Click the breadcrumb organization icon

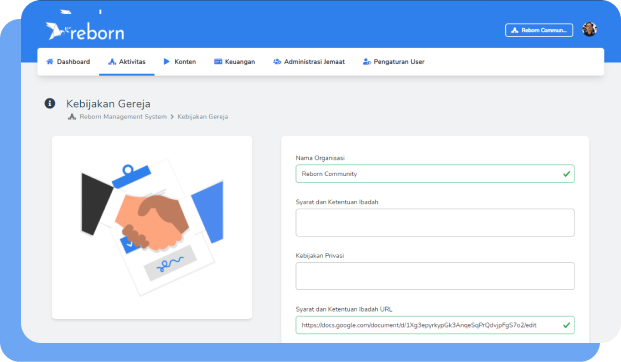point(72,117)
